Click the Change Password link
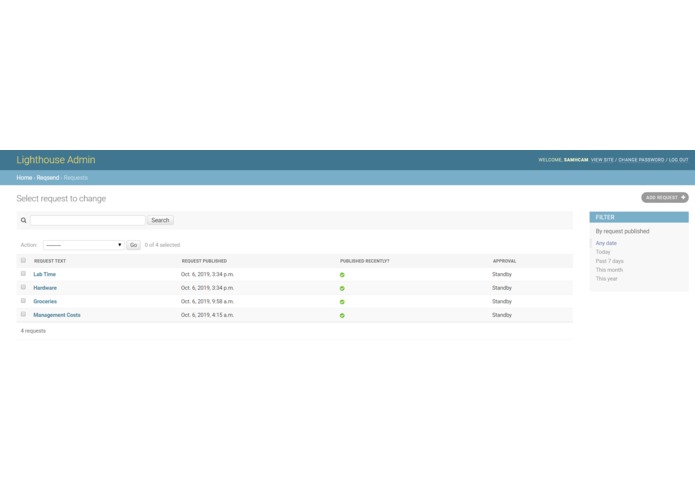 click(x=641, y=160)
